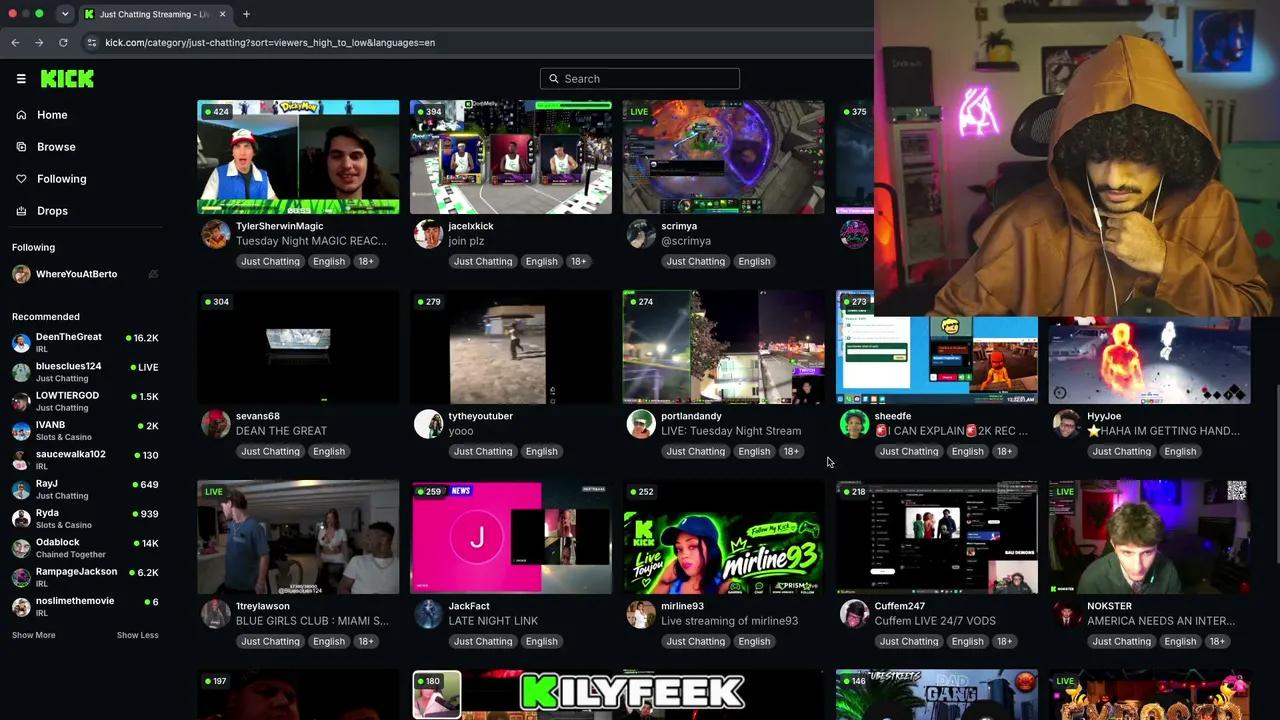1280x720 pixels.
Task: Go back with the browser back arrow
Action: coord(15,43)
